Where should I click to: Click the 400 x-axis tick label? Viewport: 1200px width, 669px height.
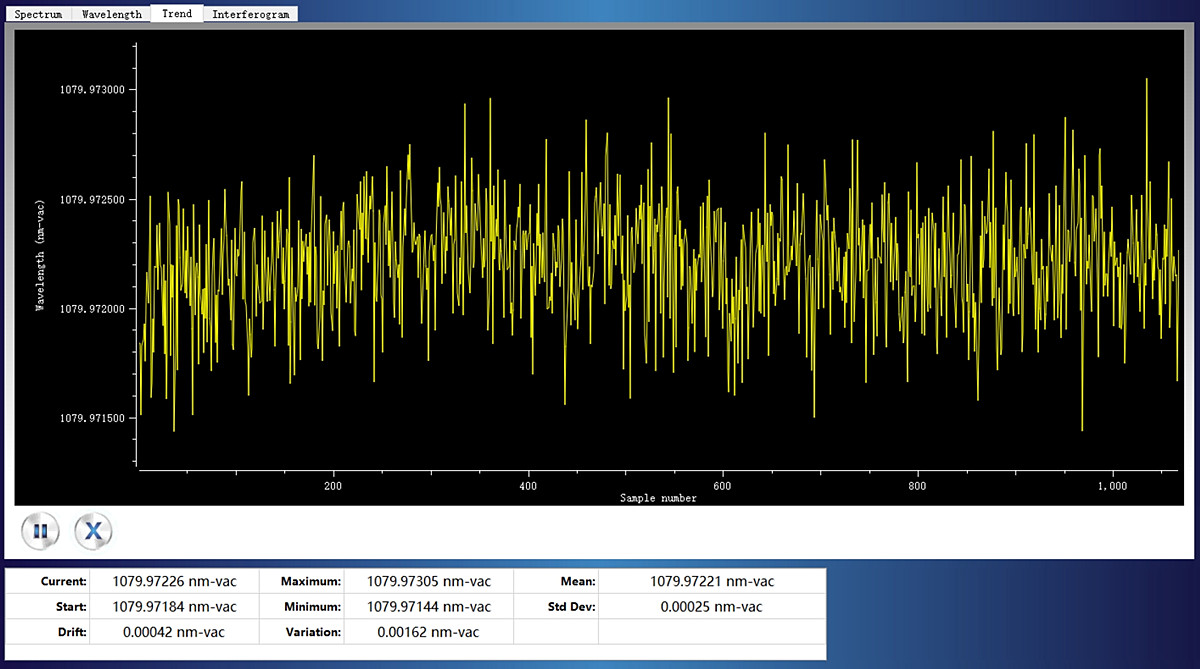(528, 486)
